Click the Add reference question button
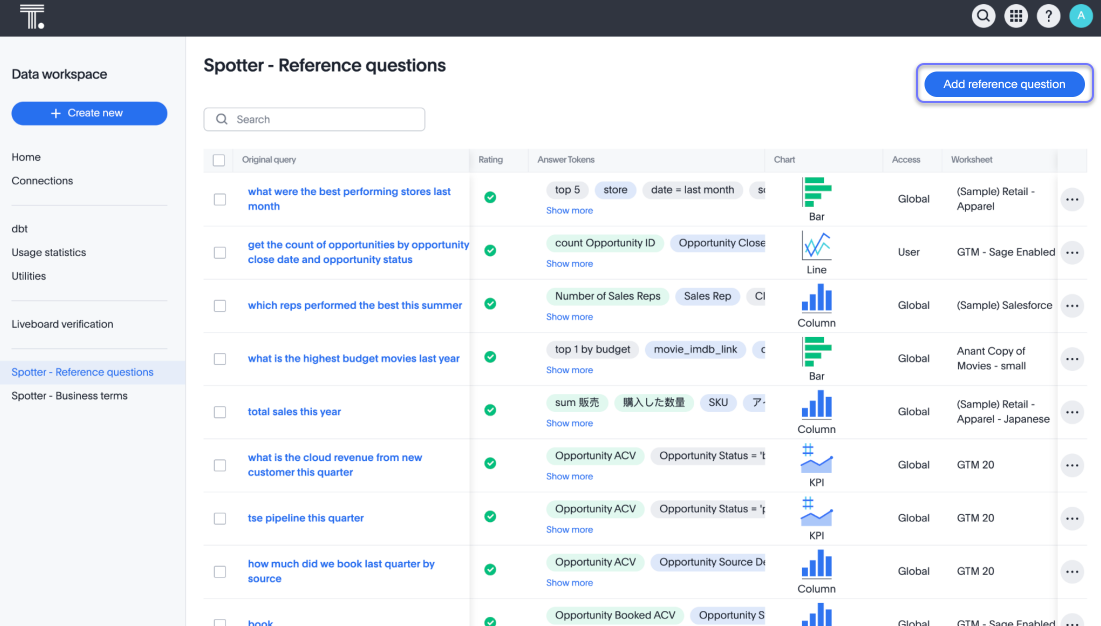 click(x=1004, y=84)
